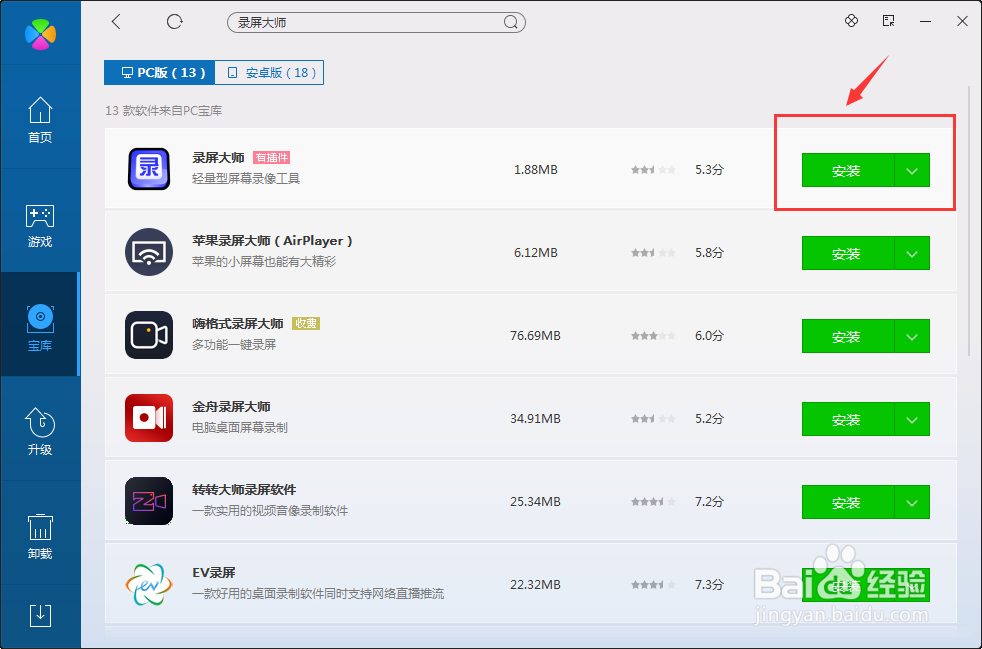Open the download manager icon in sidebar

click(x=40, y=616)
